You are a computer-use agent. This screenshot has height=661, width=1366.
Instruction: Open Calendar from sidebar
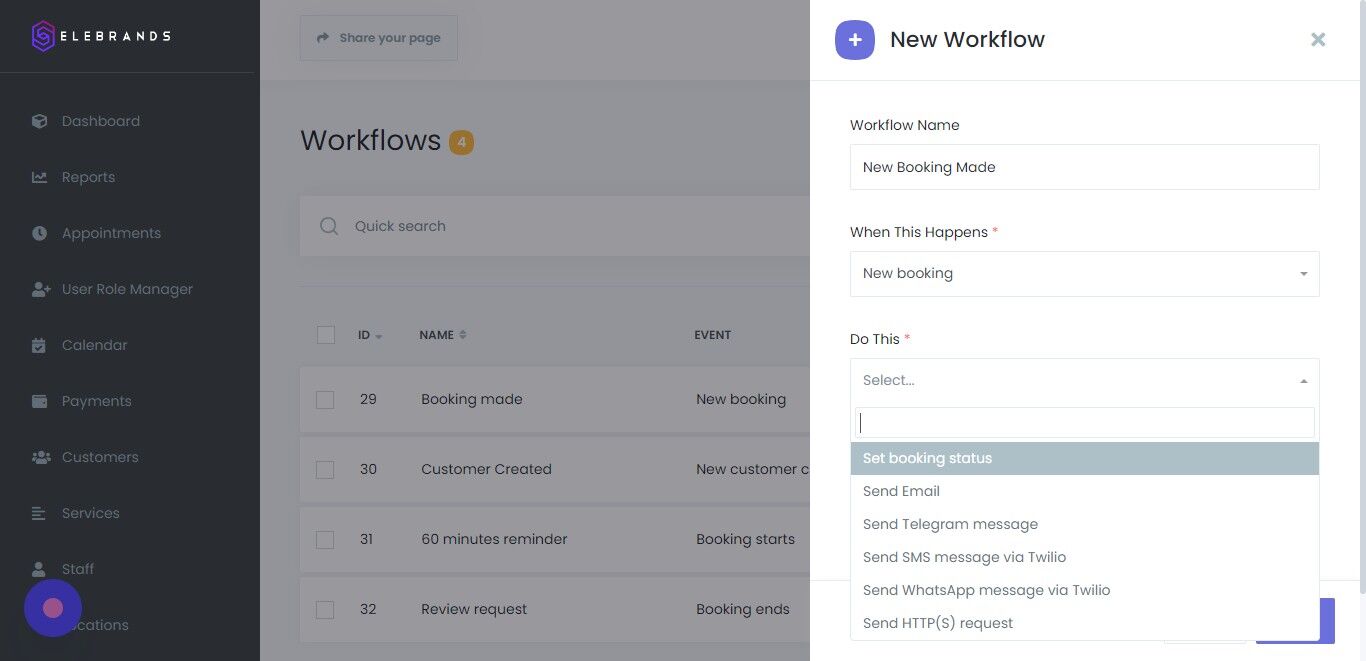(94, 345)
